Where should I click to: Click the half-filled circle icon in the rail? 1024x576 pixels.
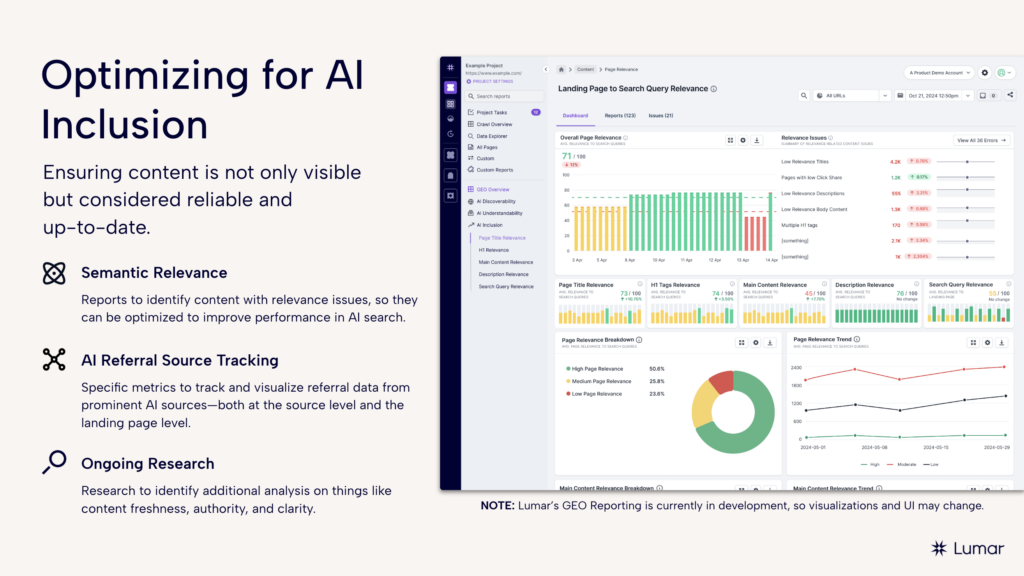coord(450,119)
